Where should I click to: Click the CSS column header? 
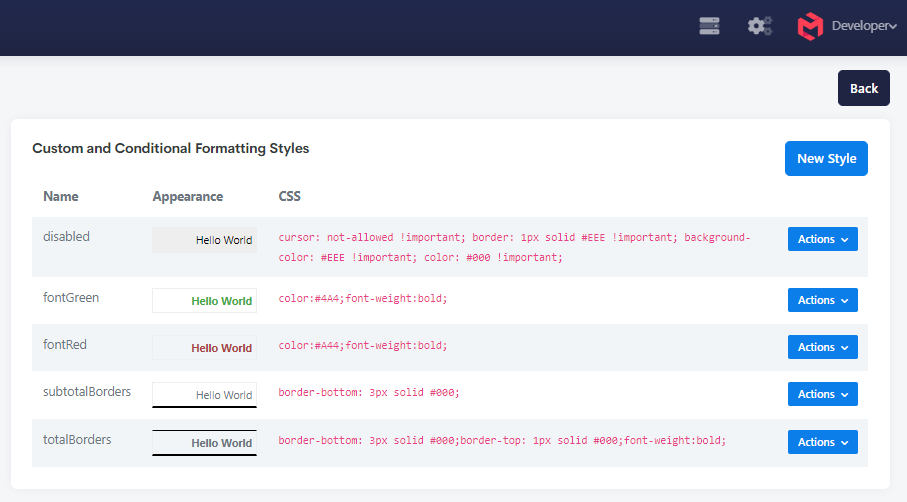pos(289,196)
